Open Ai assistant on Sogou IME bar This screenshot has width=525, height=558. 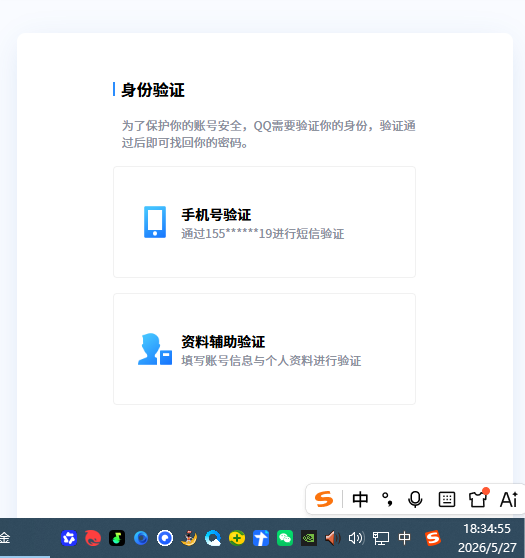click(x=509, y=499)
